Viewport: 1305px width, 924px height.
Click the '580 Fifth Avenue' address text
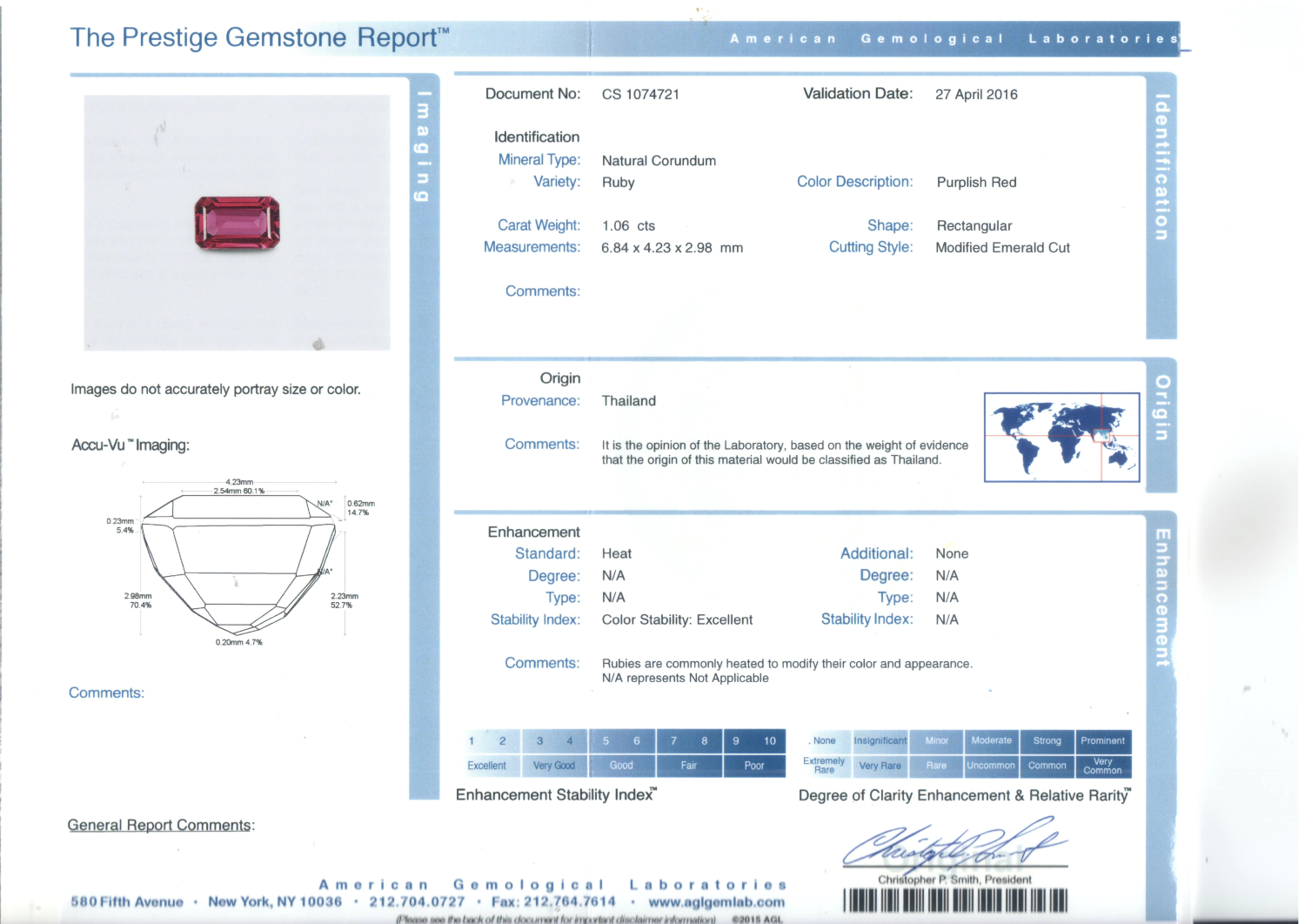click(127, 902)
